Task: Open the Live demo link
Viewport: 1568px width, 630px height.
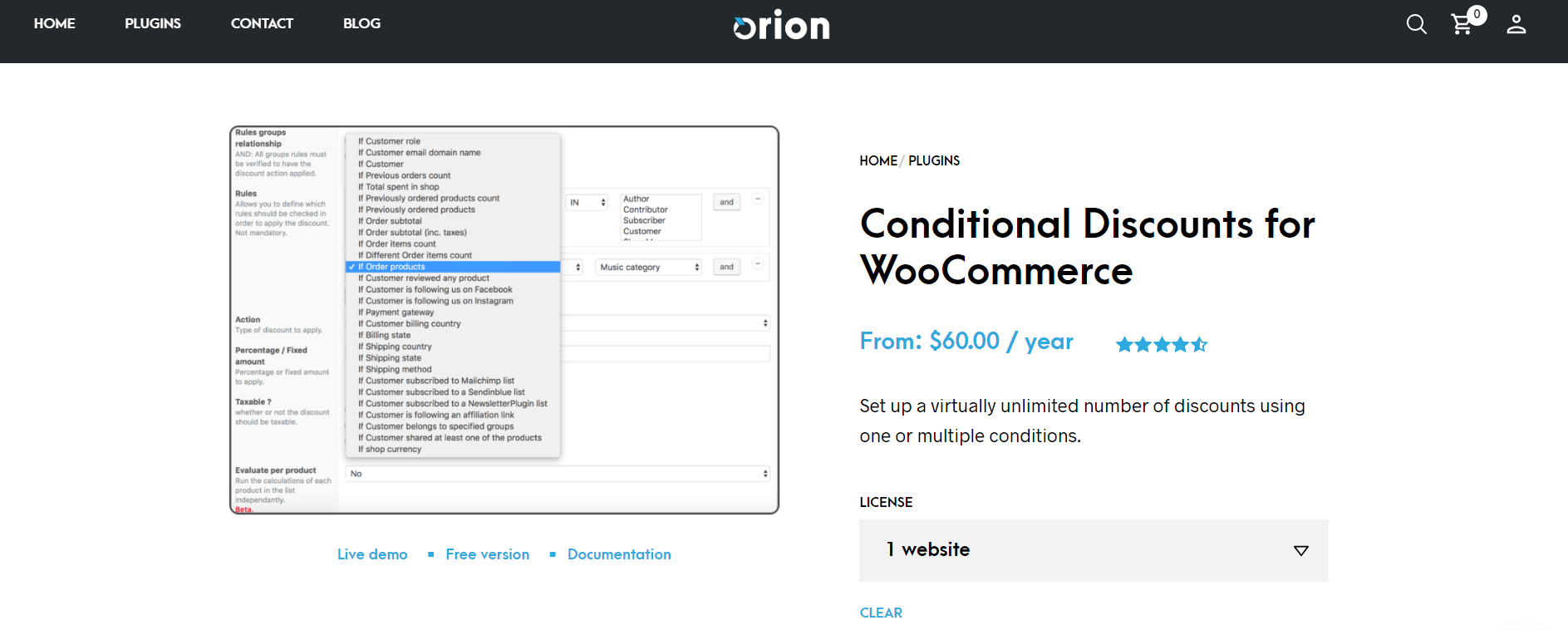Action: pos(372,554)
